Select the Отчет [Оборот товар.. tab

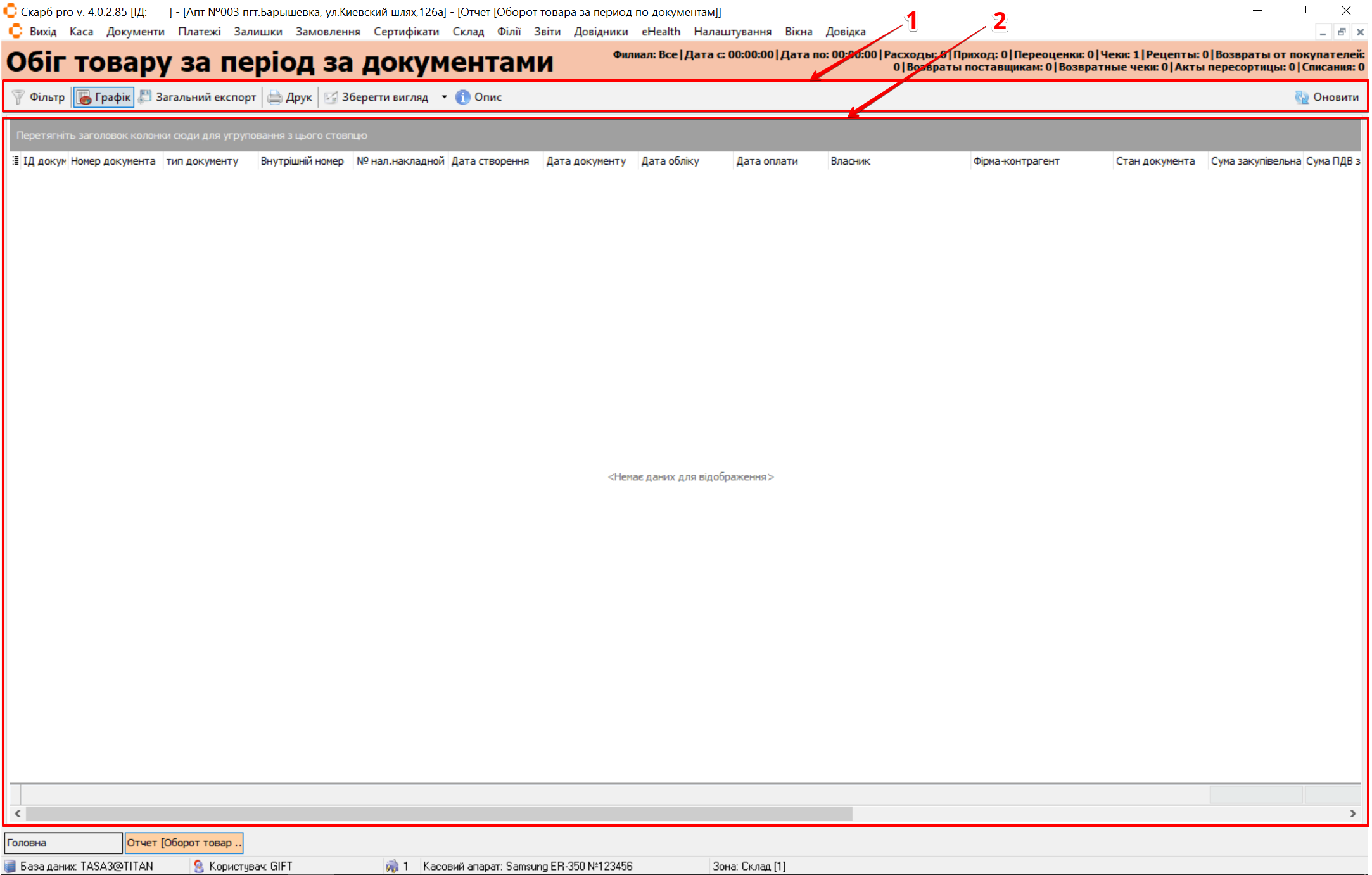[184, 843]
